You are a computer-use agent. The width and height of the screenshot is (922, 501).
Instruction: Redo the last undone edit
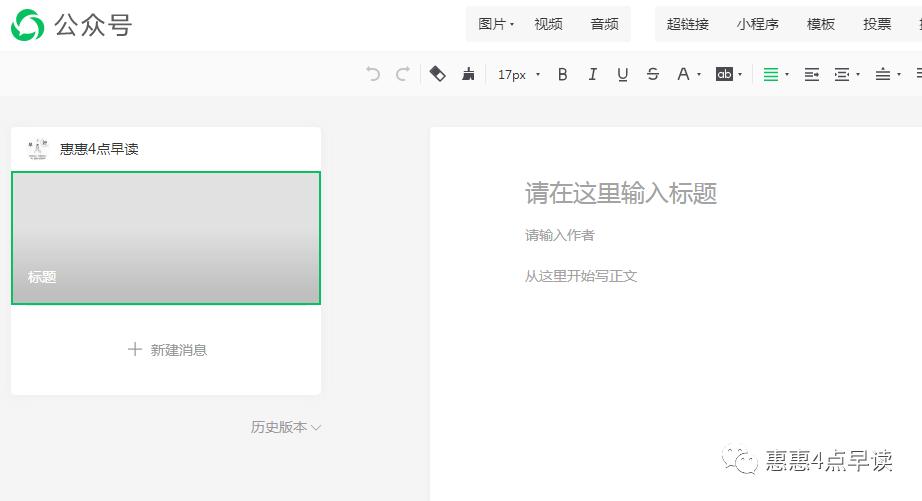click(x=403, y=74)
